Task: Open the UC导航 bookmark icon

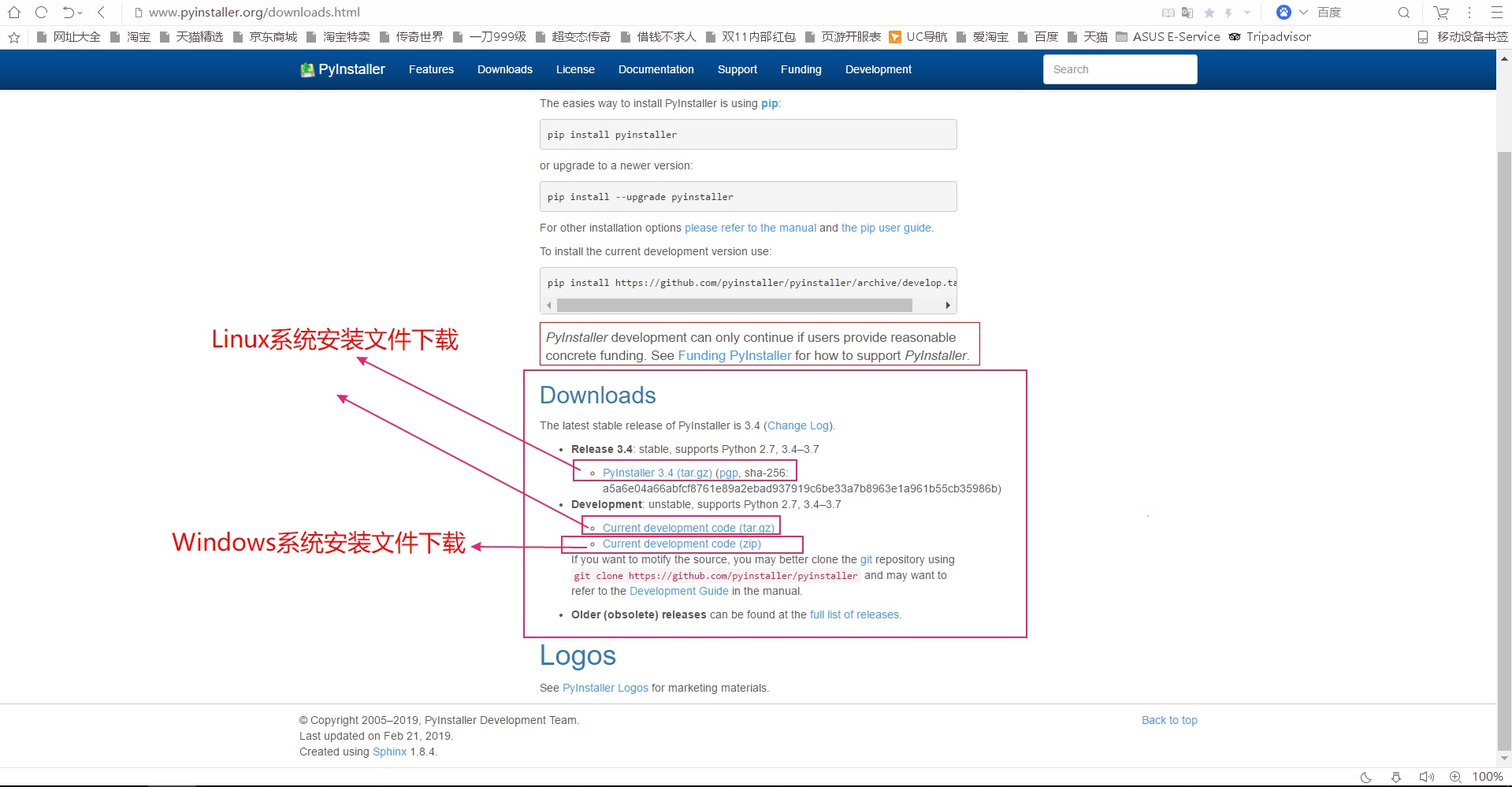Action: (894, 37)
